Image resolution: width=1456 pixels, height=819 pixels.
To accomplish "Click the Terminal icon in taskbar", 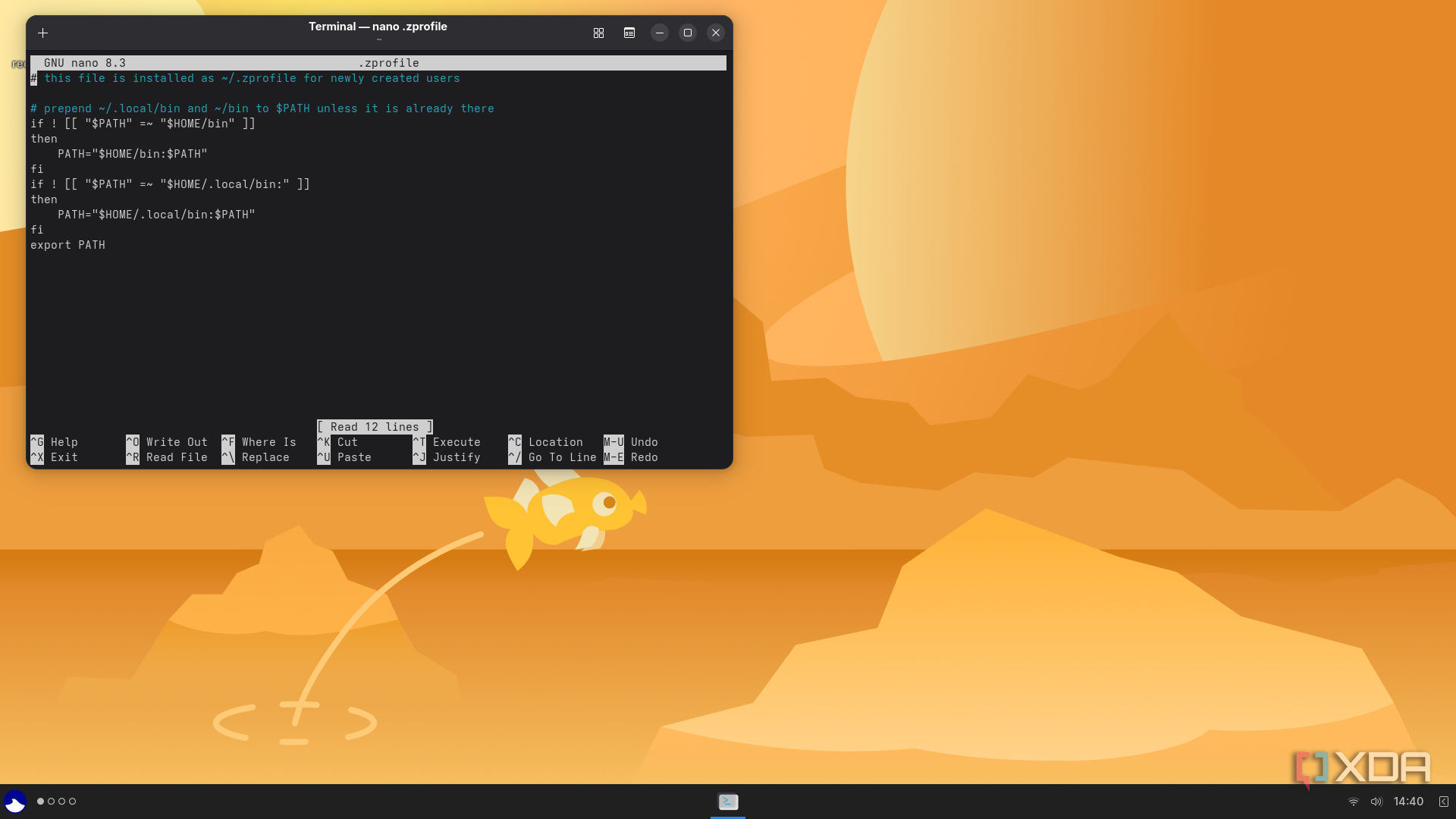I will coord(728,802).
